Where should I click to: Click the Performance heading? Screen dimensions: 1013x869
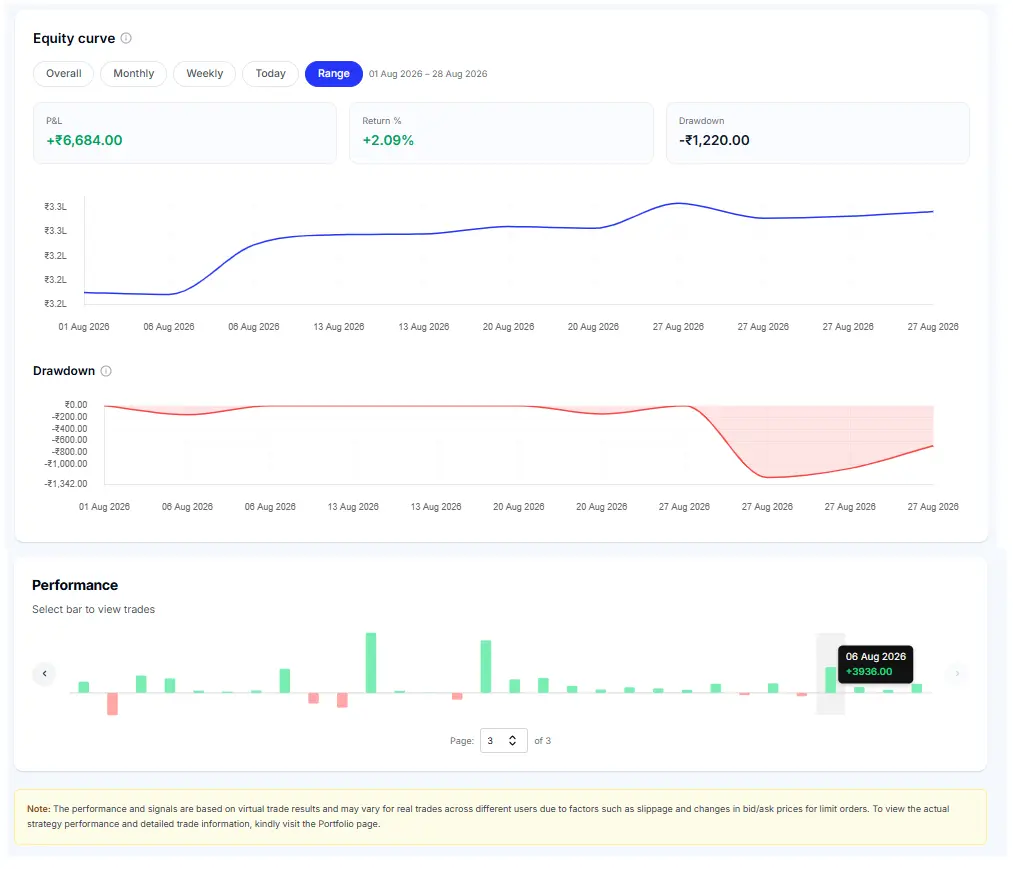[75, 585]
